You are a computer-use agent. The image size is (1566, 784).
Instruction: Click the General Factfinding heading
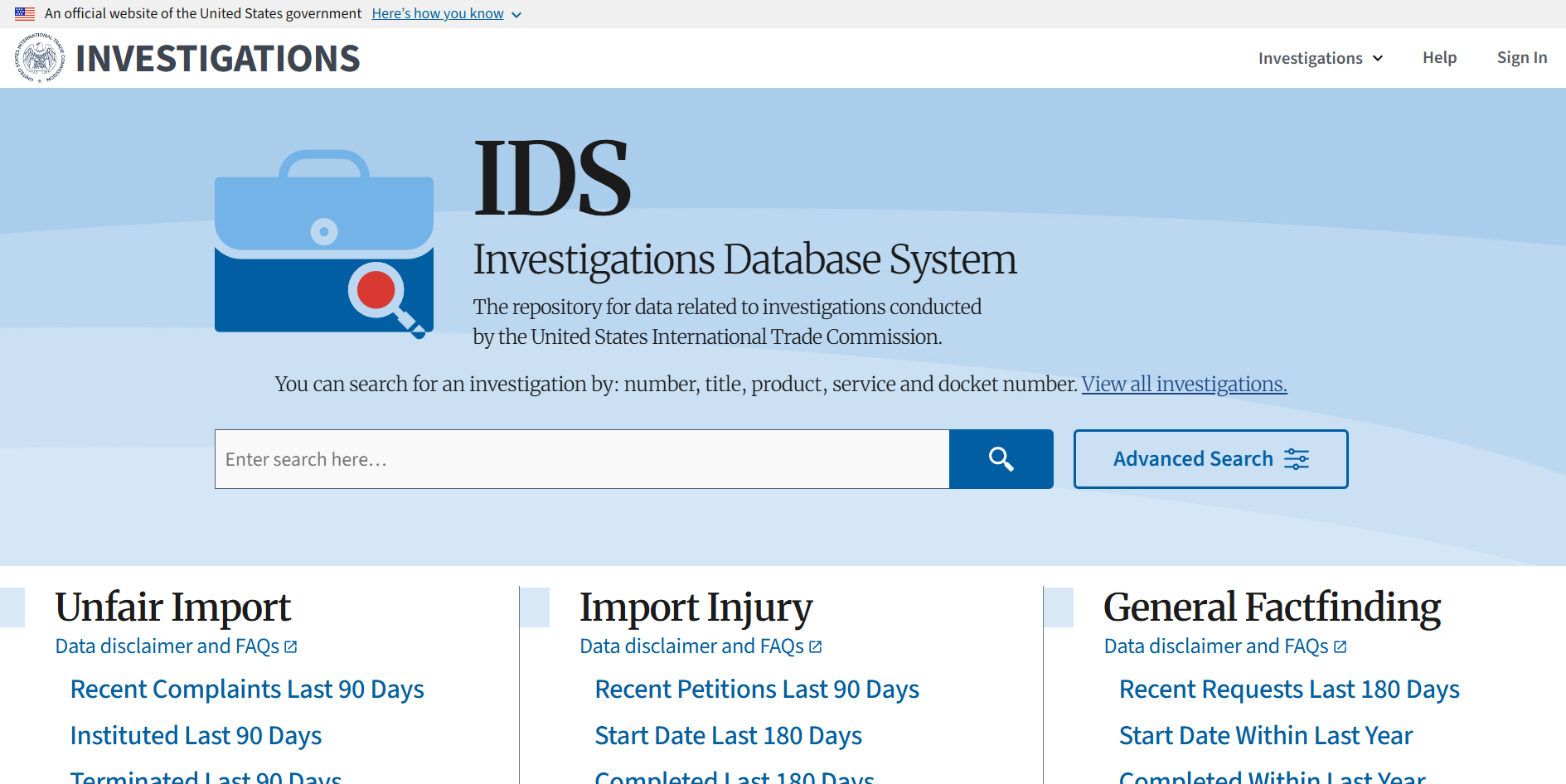[x=1272, y=607]
